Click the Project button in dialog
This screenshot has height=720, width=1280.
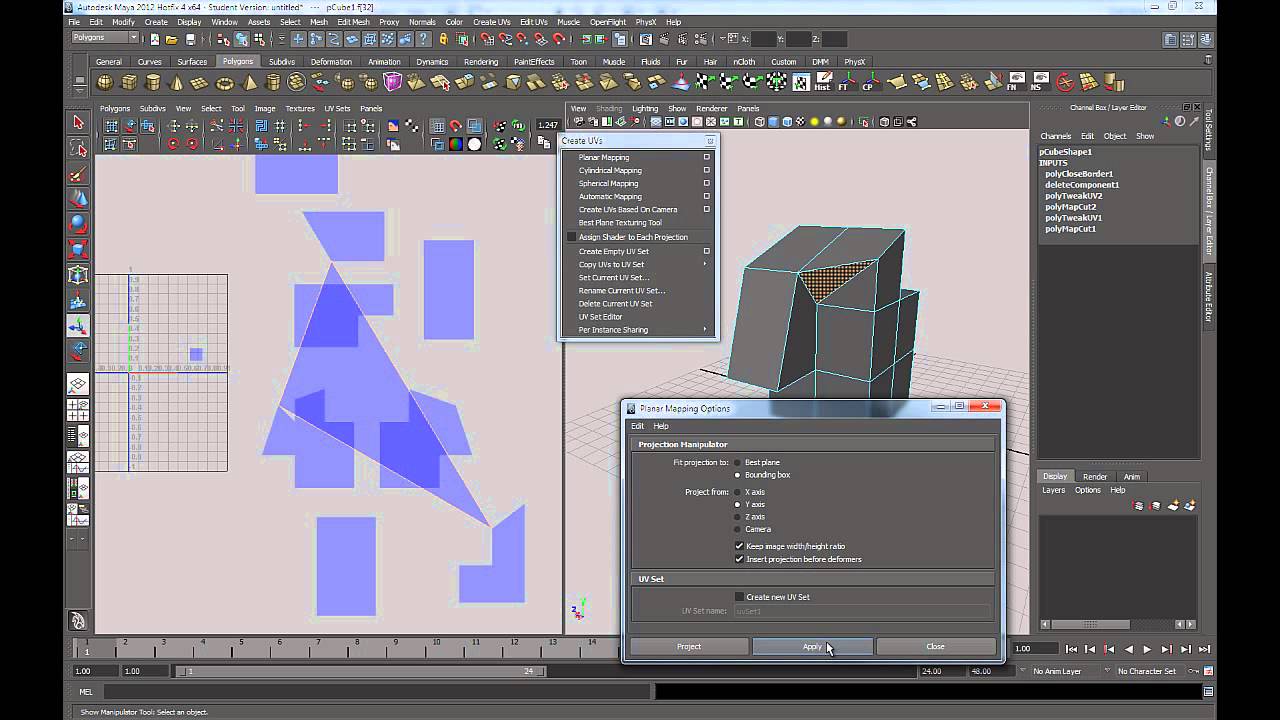tap(689, 646)
